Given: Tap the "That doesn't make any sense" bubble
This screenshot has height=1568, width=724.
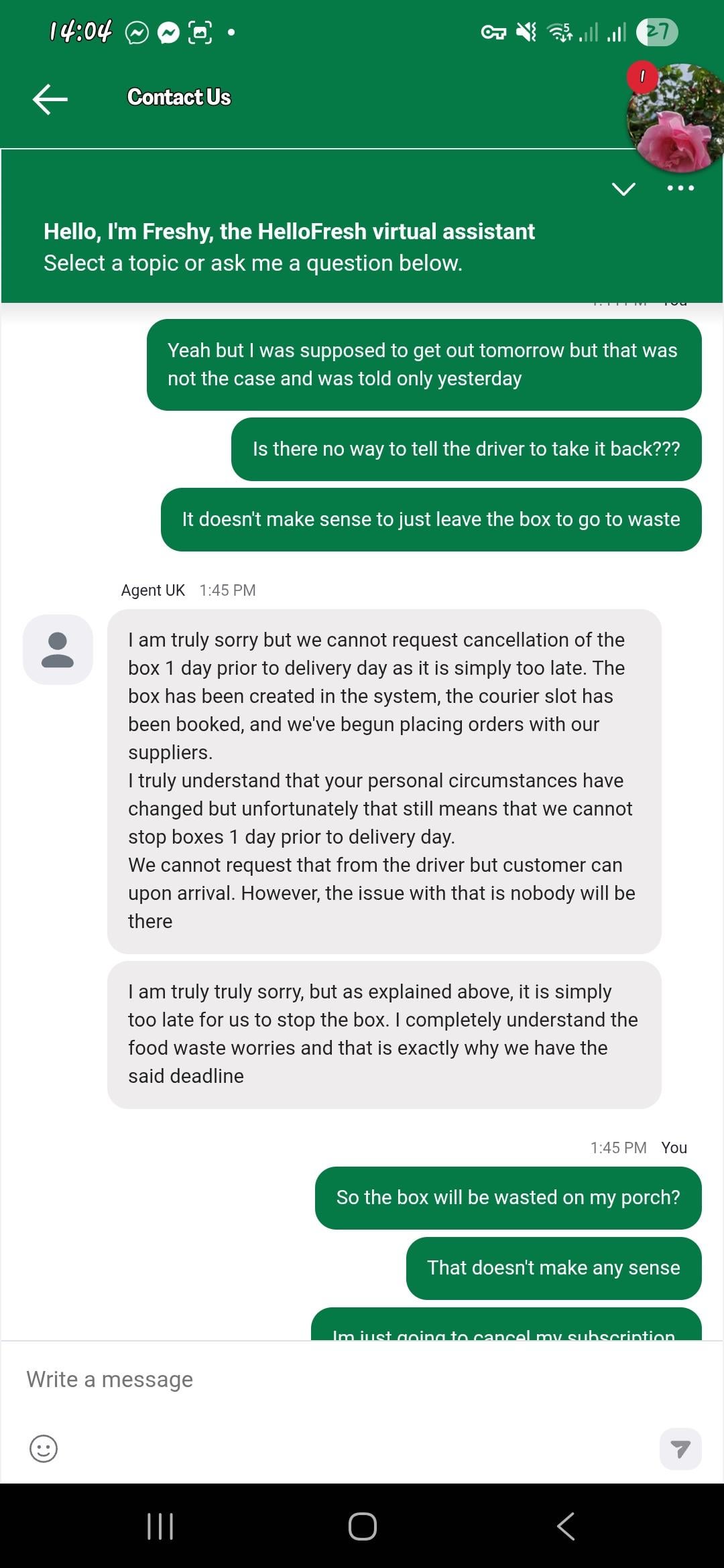Looking at the screenshot, I should (553, 1268).
